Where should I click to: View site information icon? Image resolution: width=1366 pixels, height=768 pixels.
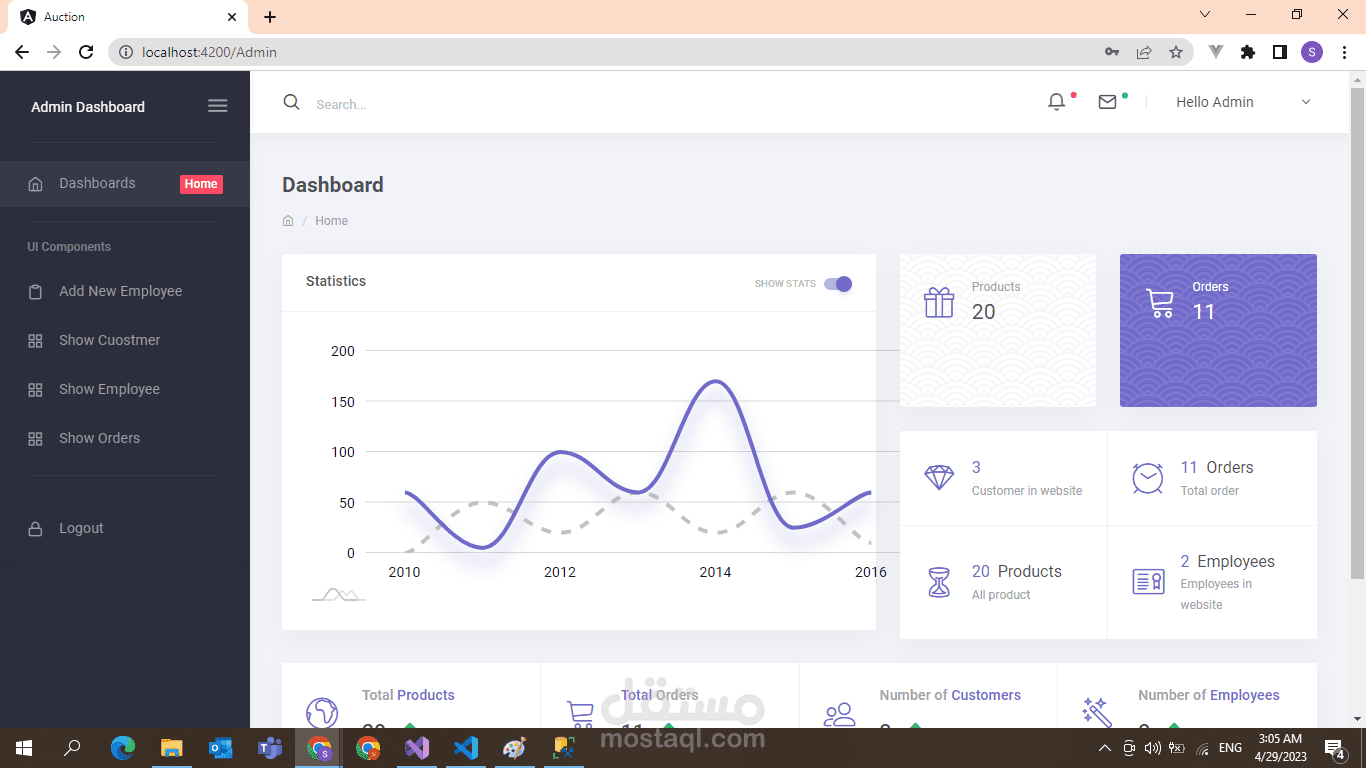click(x=125, y=52)
